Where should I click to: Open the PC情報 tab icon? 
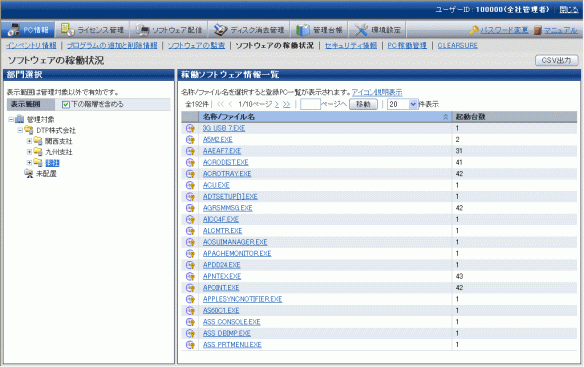point(14,30)
